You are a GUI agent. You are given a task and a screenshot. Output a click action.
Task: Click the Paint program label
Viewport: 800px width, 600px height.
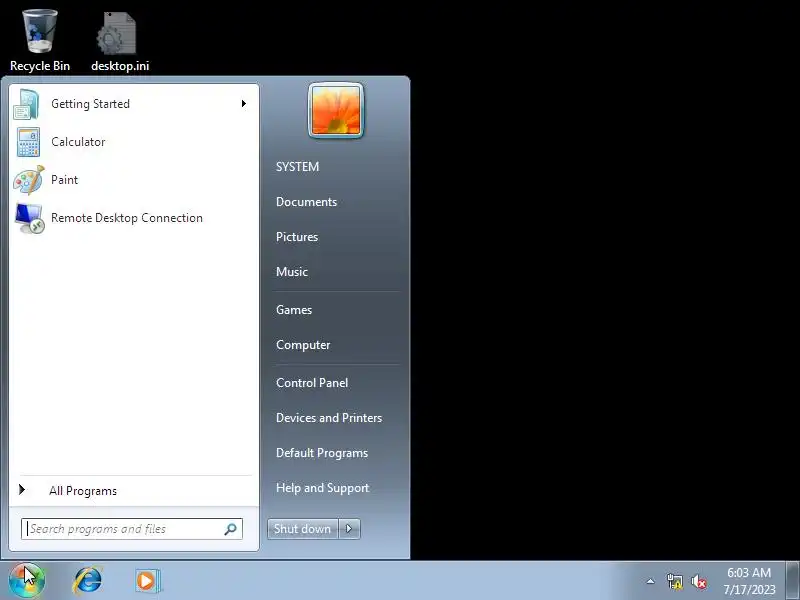pos(64,180)
